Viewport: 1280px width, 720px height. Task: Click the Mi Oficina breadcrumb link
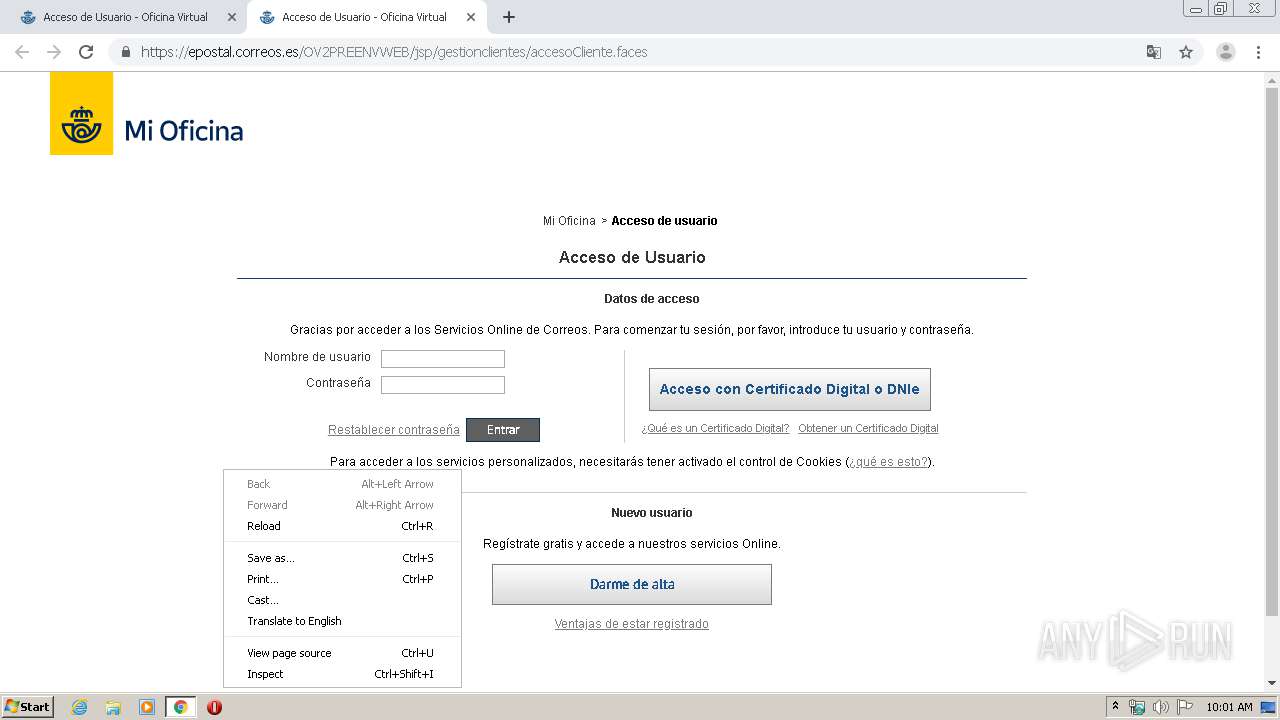[x=569, y=221]
